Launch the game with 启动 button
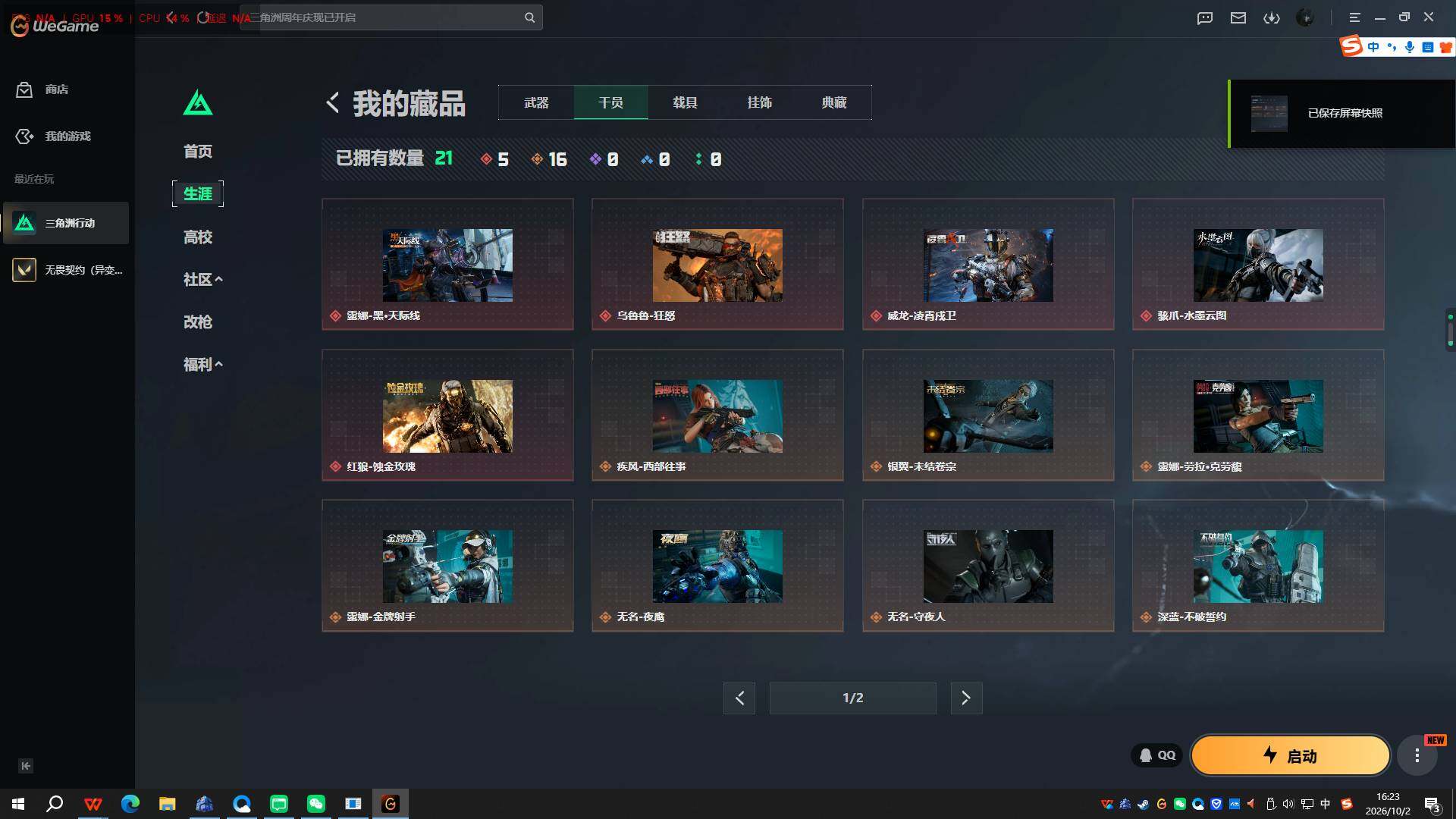 1290,755
